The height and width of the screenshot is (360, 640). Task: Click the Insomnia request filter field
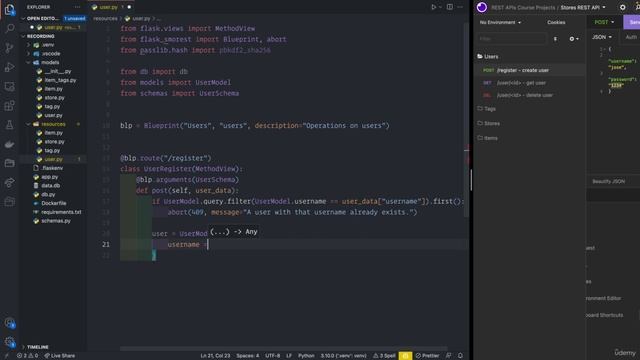tap(512, 39)
